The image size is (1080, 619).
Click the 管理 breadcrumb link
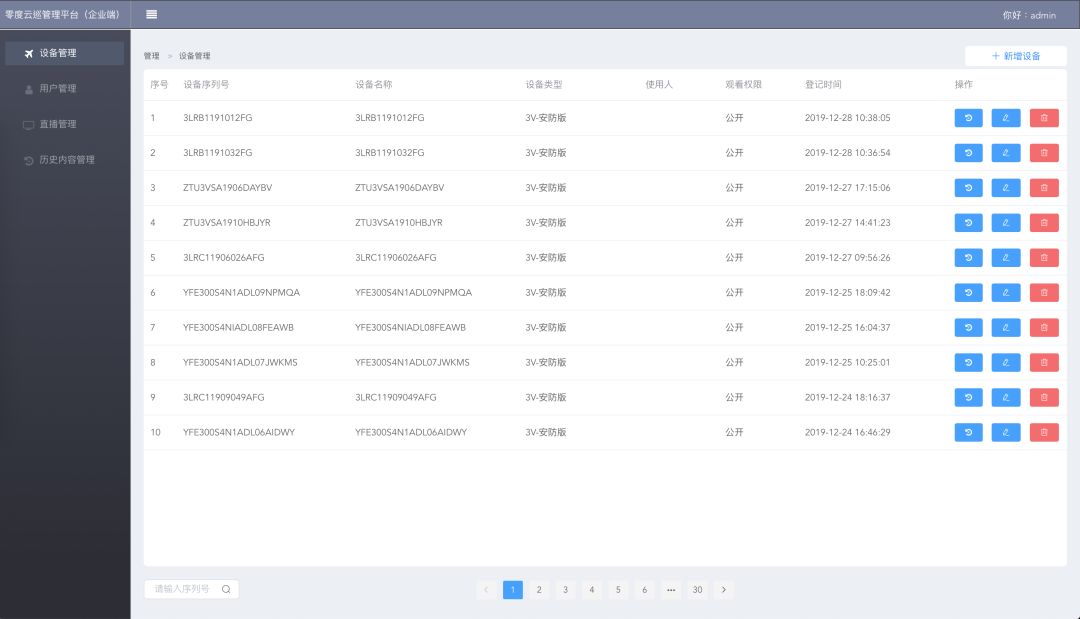pyautogui.click(x=151, y=56)
